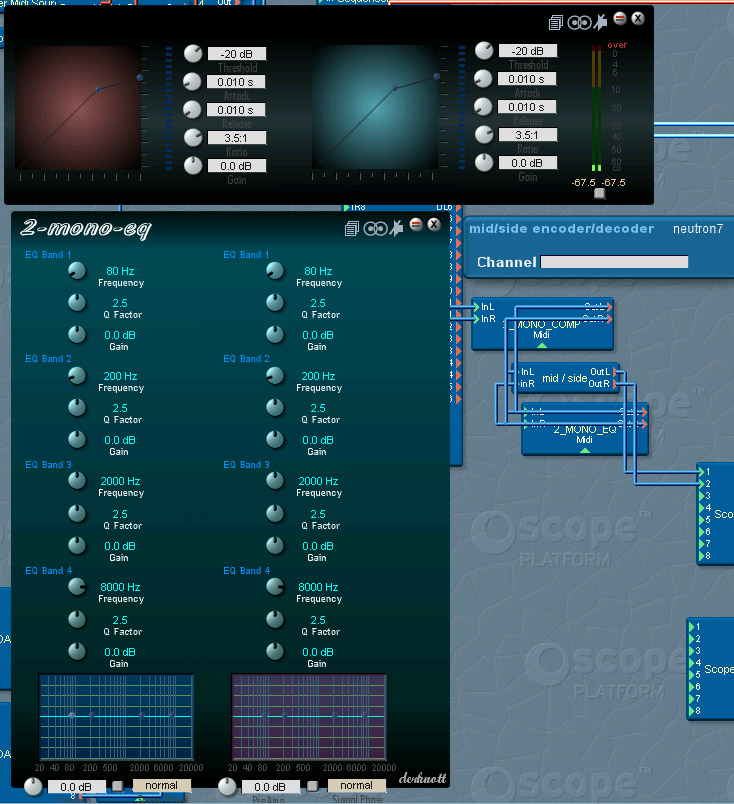Click the Channel input field in mid/side encoder

pyautogui.click(x=614, y=262)
